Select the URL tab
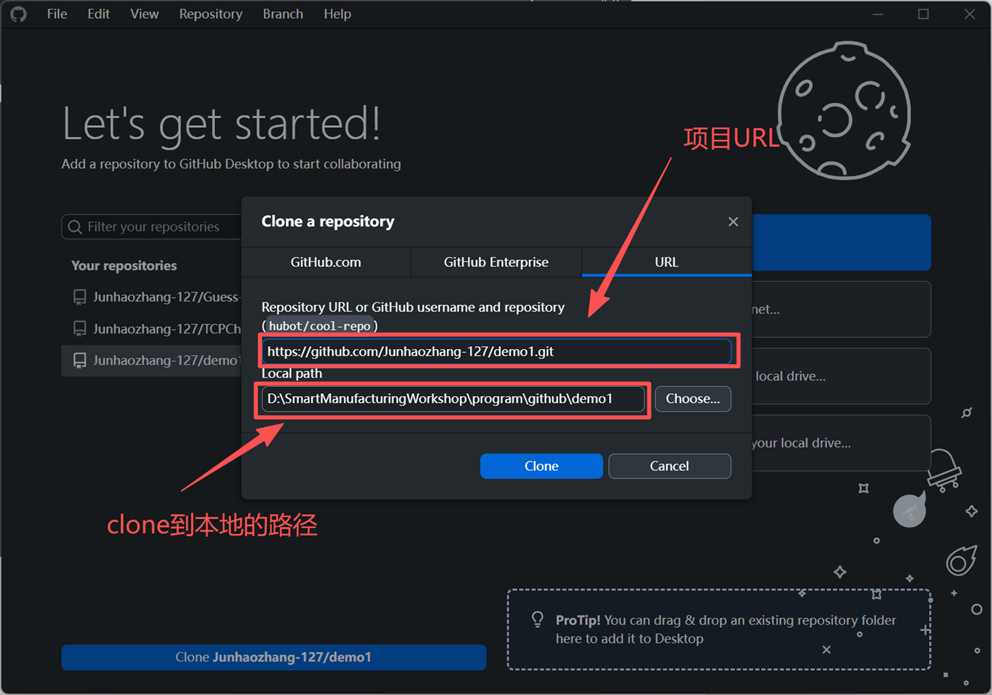992x695 pixels. [x=666, y=262]
